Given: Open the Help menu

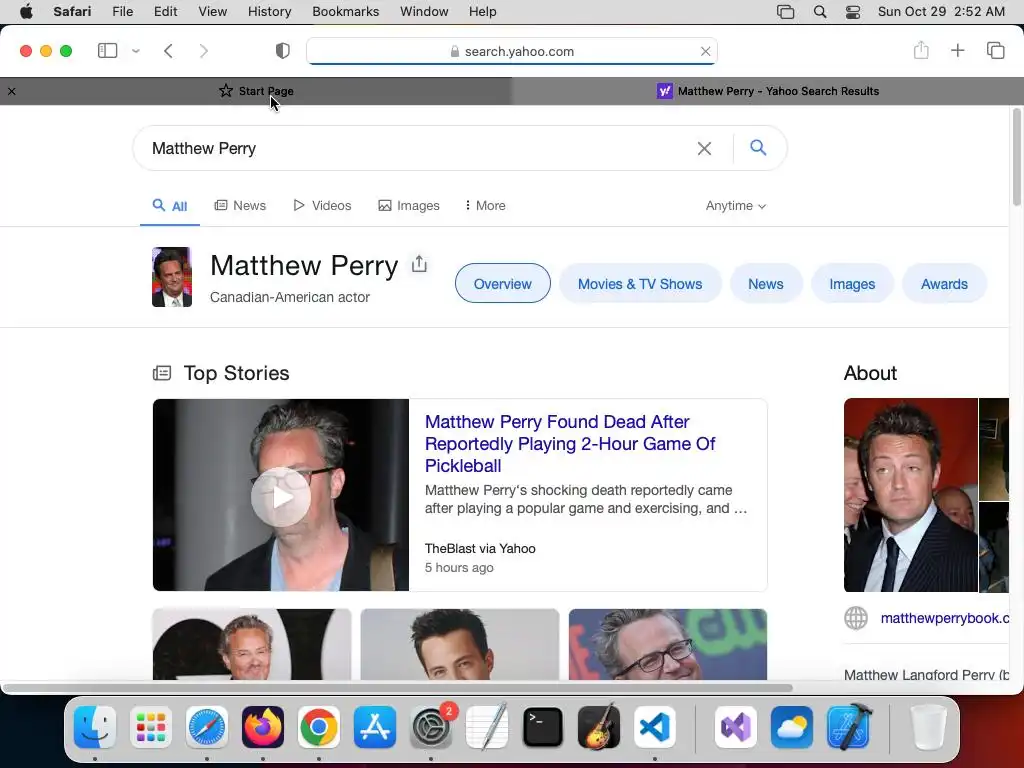Looking at the screenshot, I should (x=483, y=12).
